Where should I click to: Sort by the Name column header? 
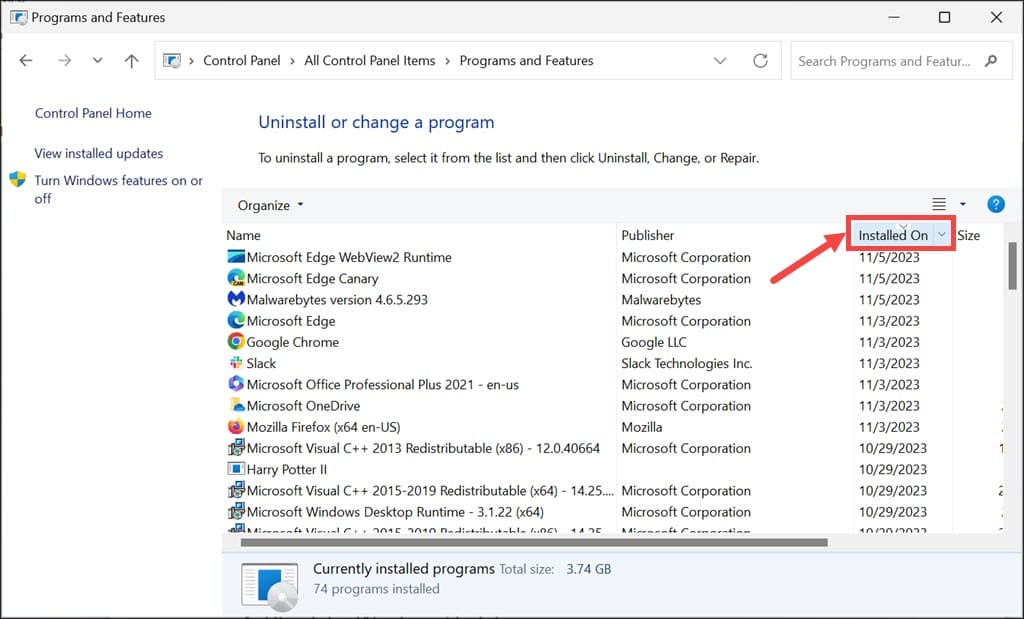click(x=244, y=235)
